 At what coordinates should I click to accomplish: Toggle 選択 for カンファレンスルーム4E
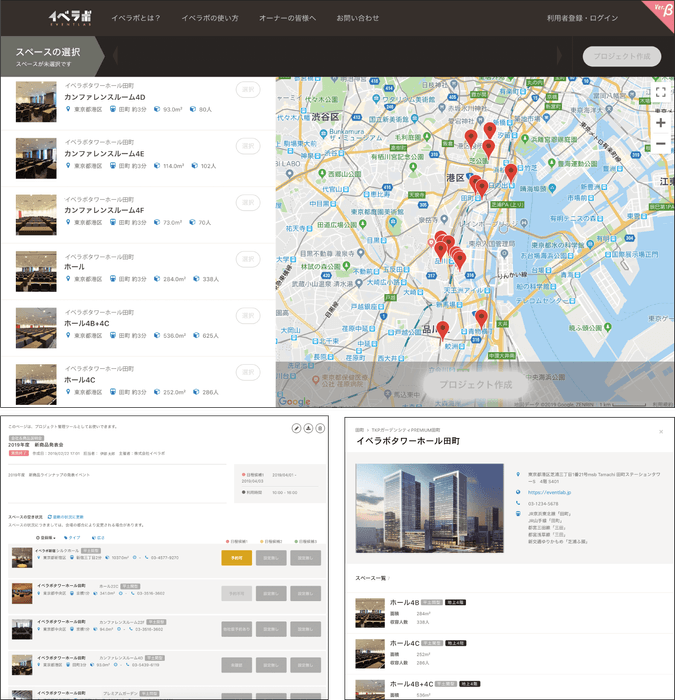pos(247,146)
